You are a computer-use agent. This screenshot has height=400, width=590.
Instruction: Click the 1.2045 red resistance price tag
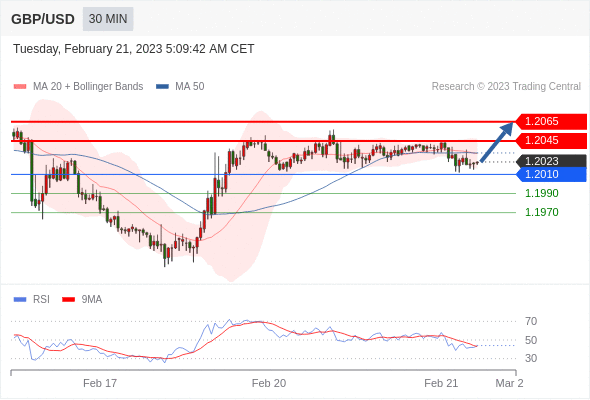coord(551,141)
